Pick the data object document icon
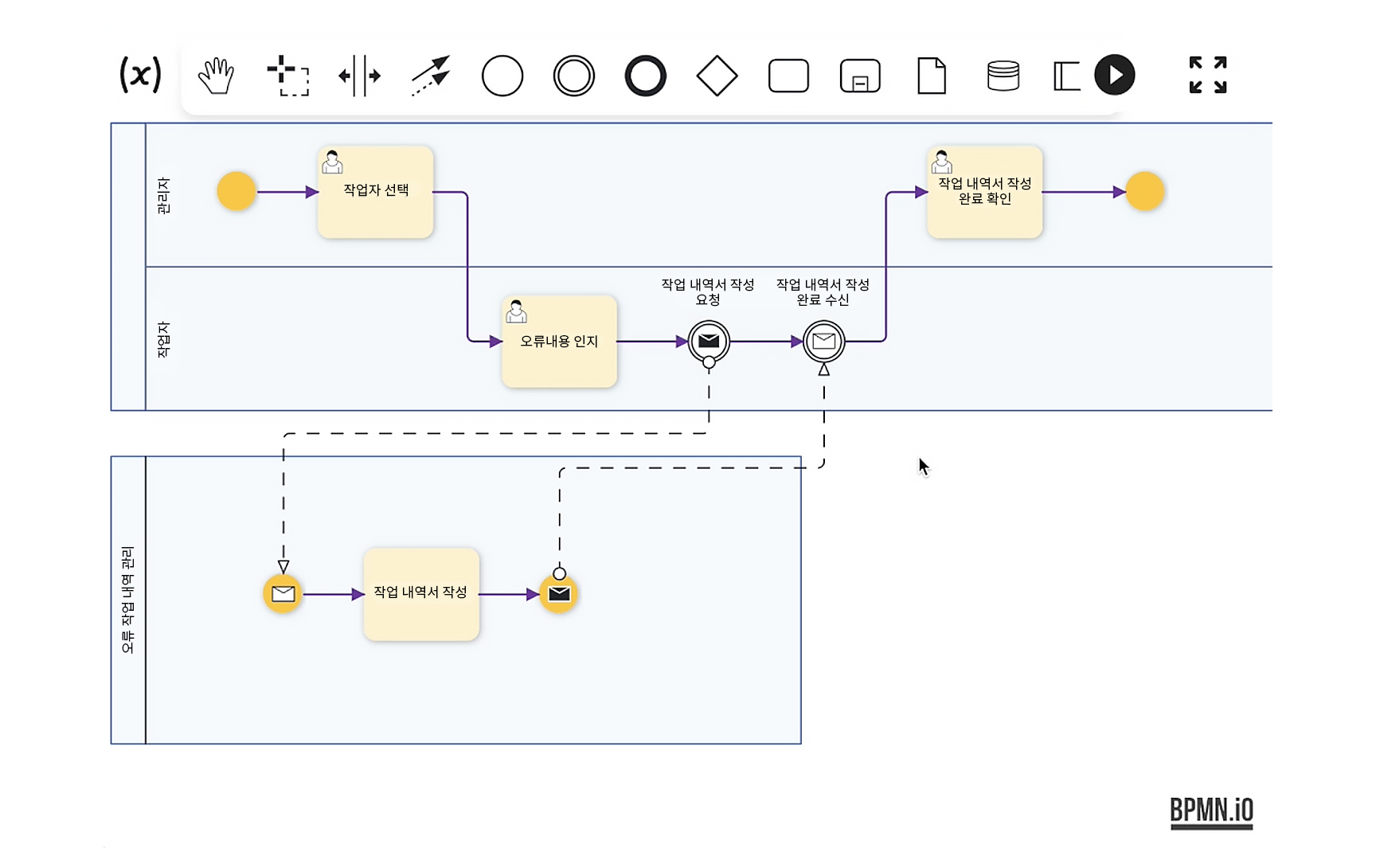This screenshot has height=868, width=1376. (931, 76)
